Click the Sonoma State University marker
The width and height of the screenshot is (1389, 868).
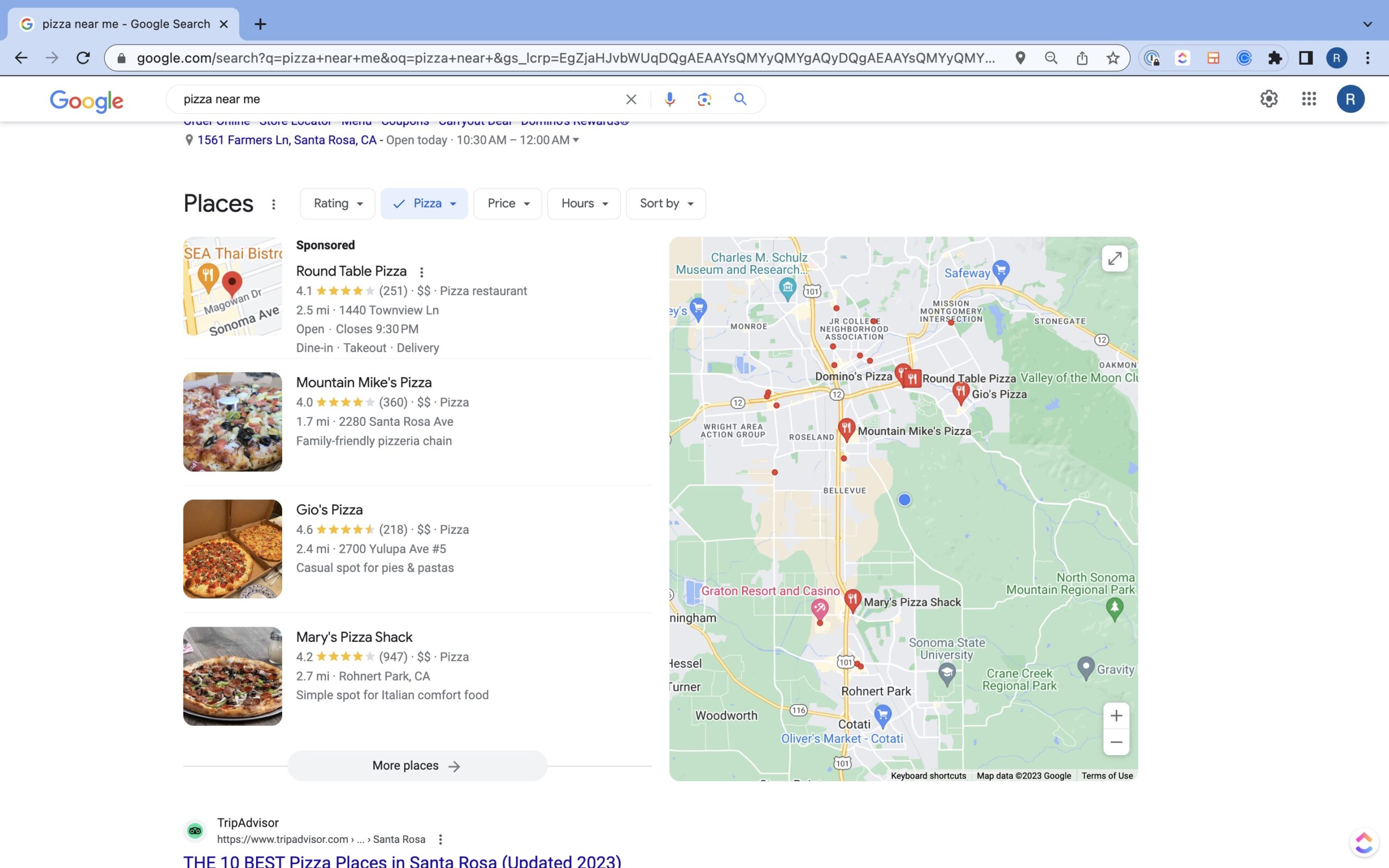[947, 673]
